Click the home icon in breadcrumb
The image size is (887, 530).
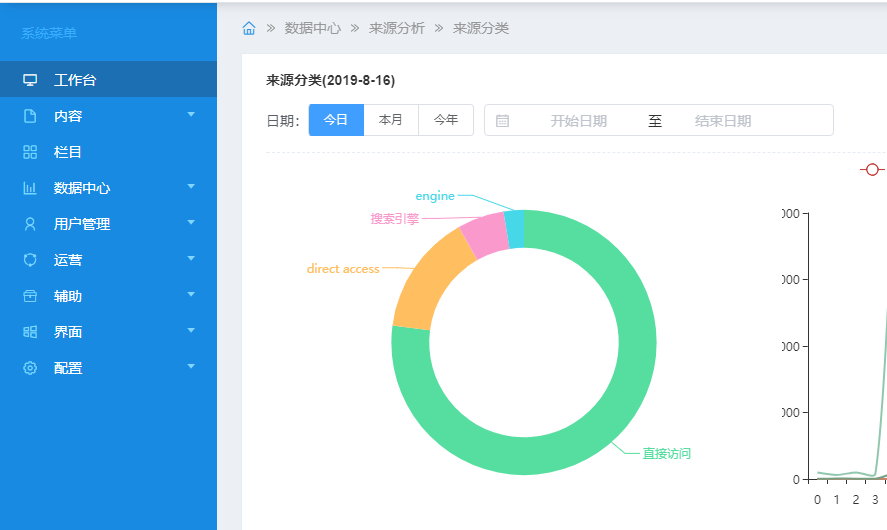(249, 28)
